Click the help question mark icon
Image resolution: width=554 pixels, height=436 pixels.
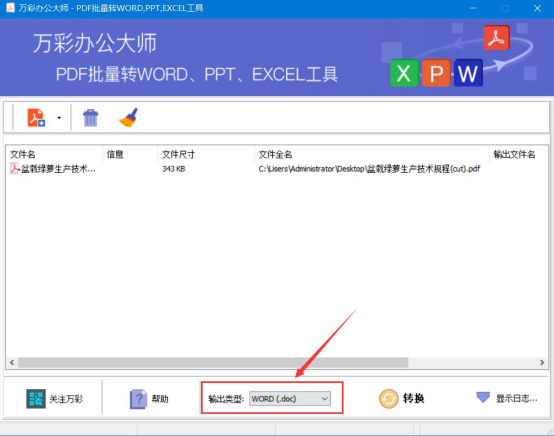tap(138, 399)
